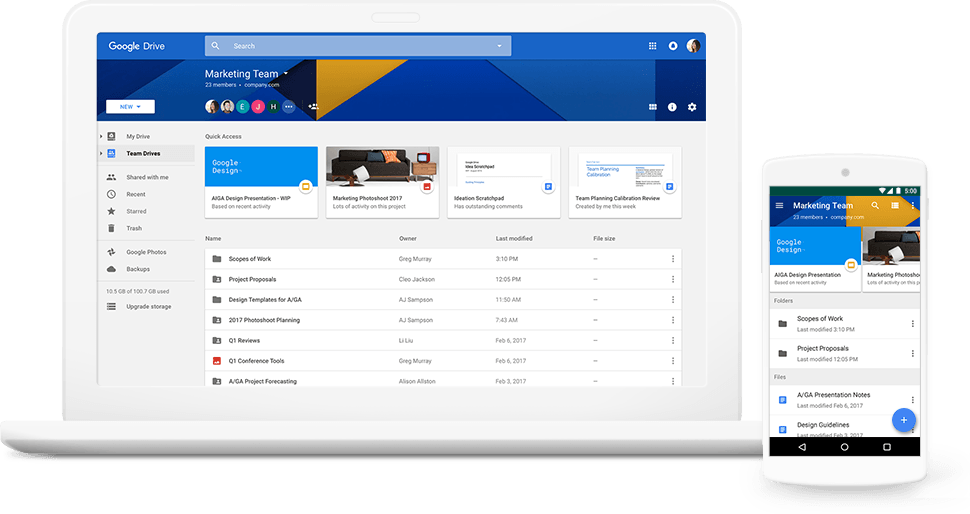970x514 pixels.
Task: Tap the blue plus floating button on phone
Action: pos(903,420)
